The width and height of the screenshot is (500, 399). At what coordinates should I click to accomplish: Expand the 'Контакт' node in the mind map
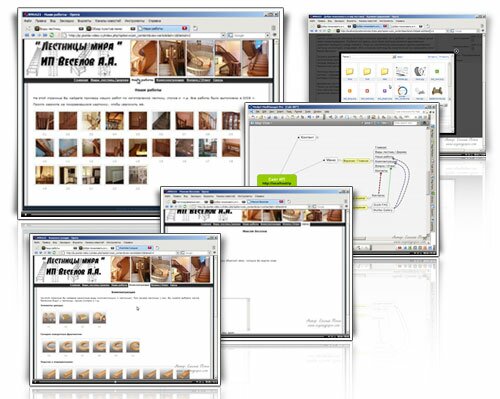coord(317,137)
